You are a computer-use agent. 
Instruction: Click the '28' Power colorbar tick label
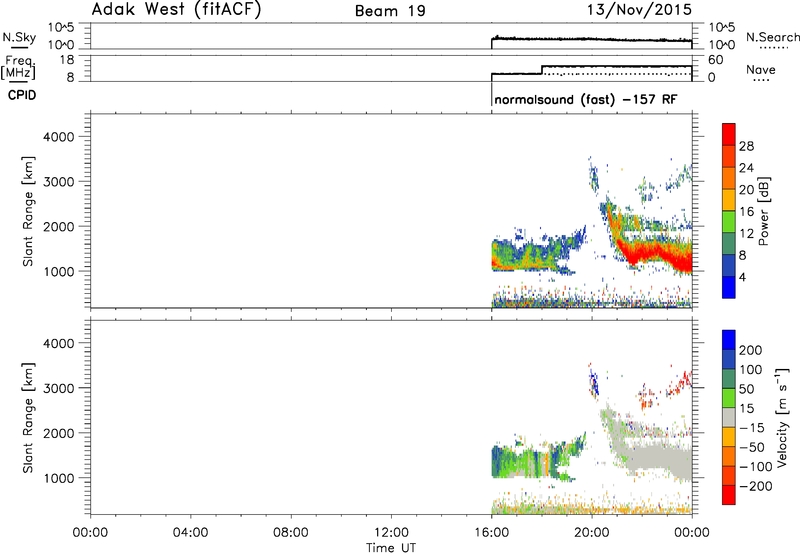click(x=746, y=146)
